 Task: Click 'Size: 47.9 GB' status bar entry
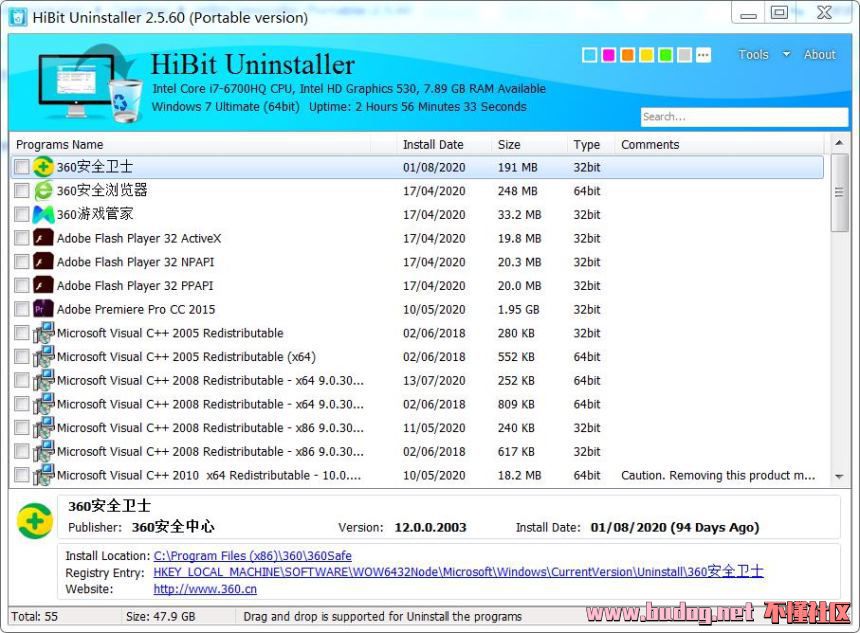coord(161,617)
